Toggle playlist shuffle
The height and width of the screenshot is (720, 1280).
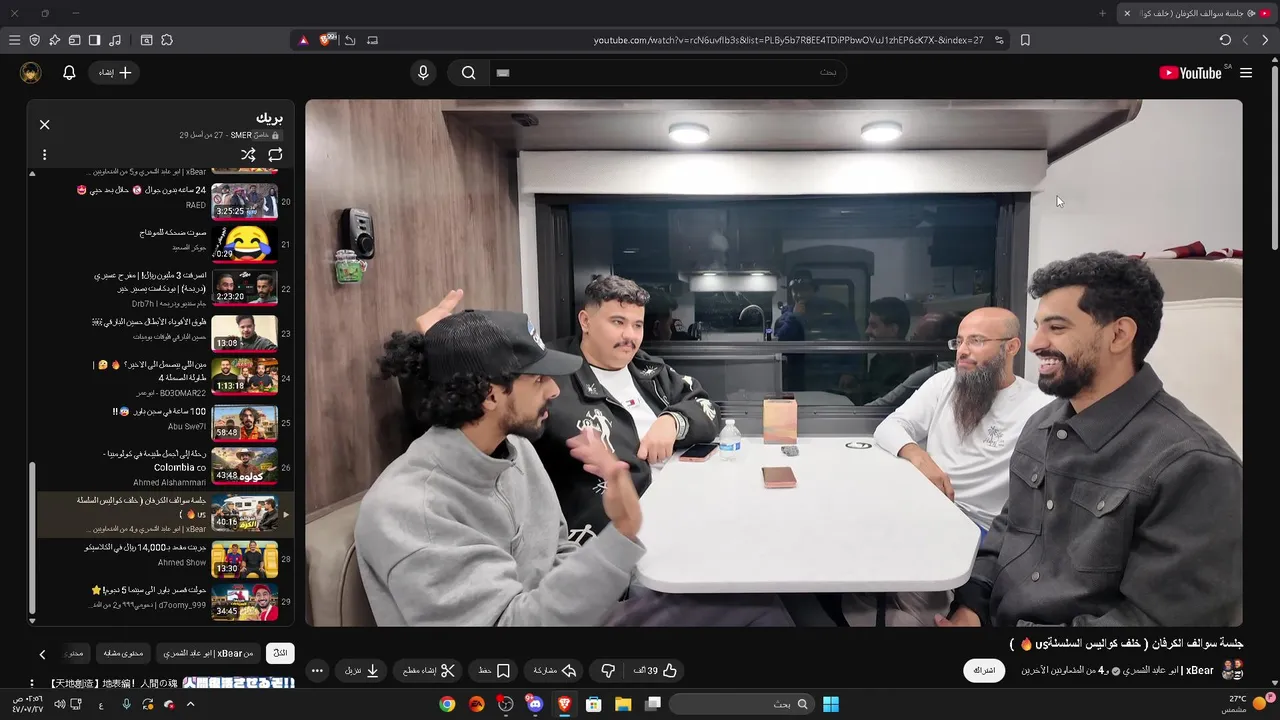click(x=248, y=155)
